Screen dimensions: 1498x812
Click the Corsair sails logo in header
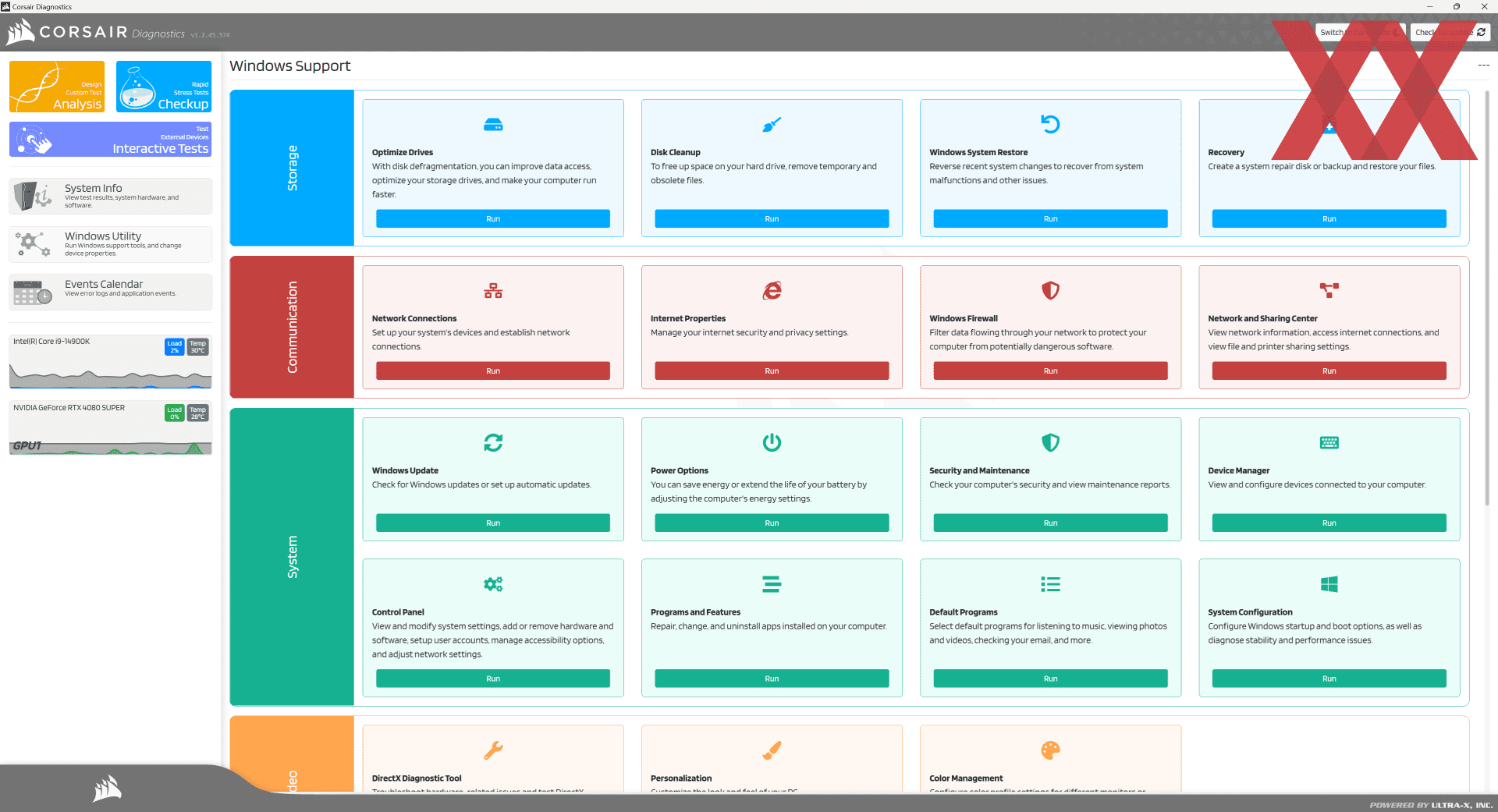click(20, 32)
